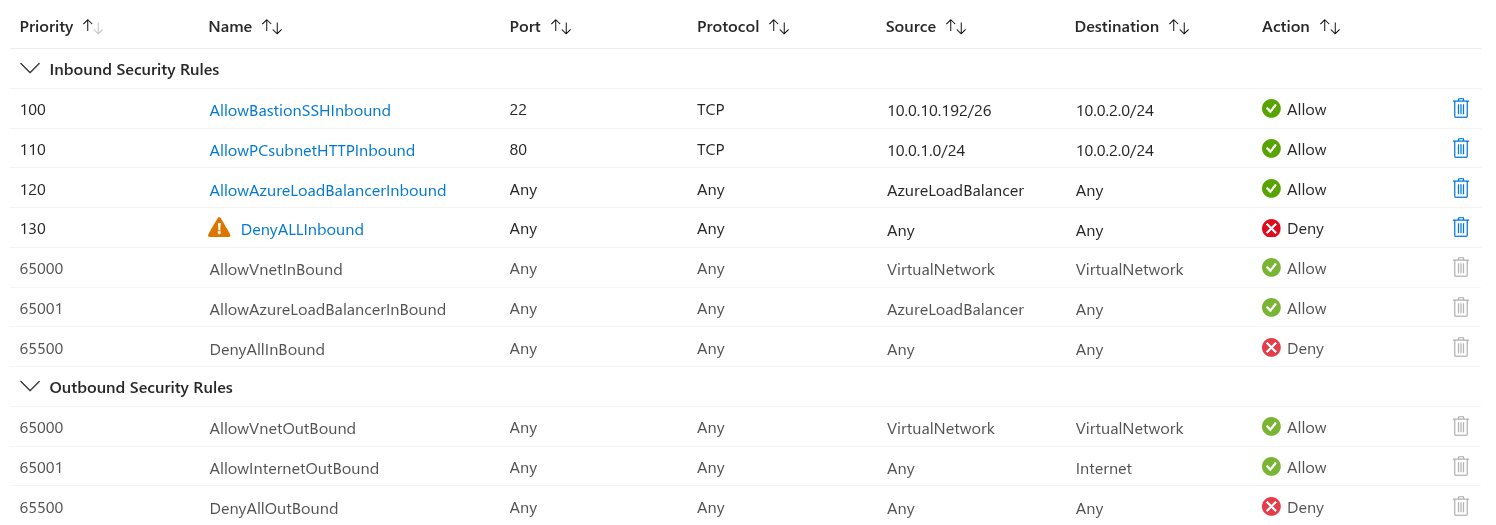1496x525 pixels.
Task: Sort the Protocol column
Action: click(779, 27)
